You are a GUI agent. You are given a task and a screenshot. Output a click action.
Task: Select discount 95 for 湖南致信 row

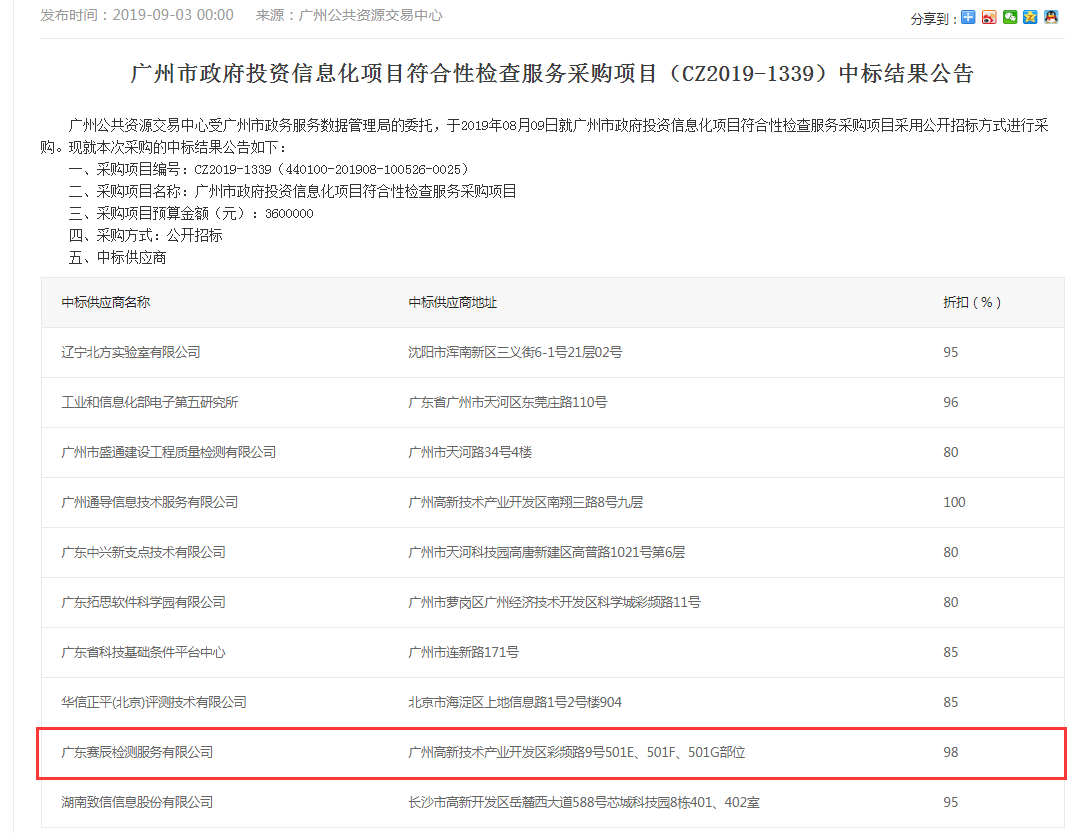(951, 803)
